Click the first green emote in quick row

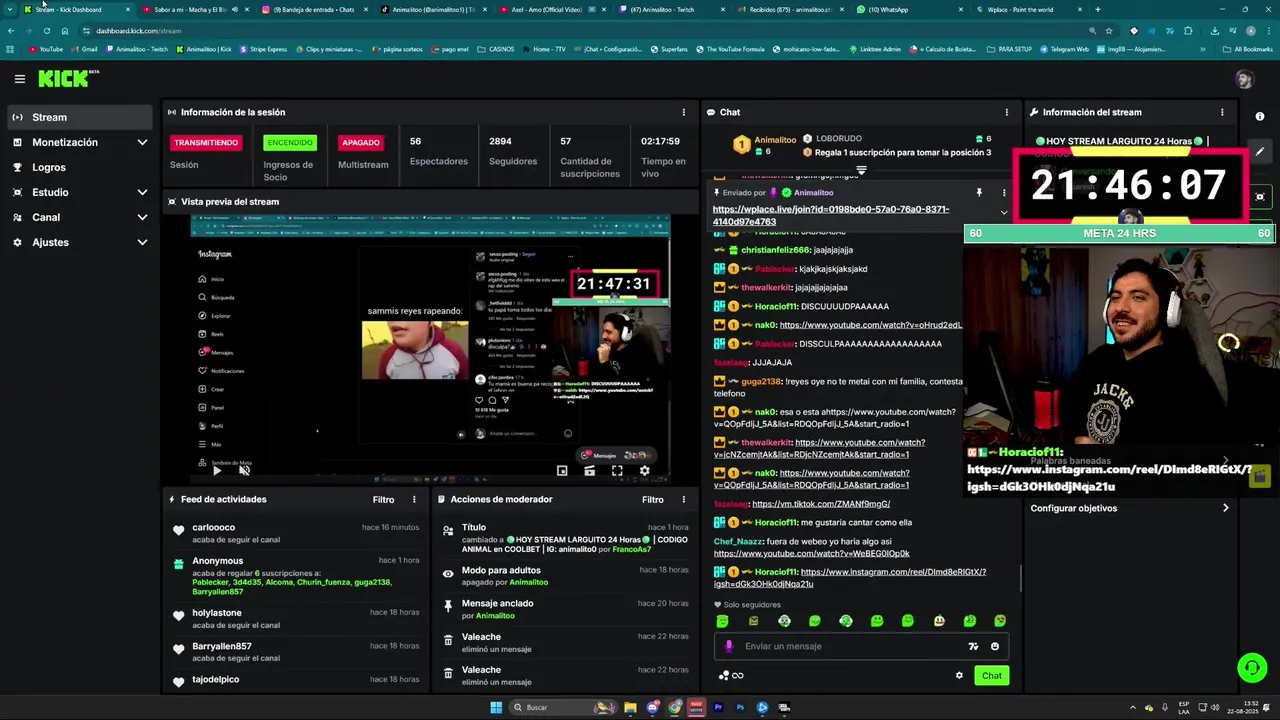722,621
